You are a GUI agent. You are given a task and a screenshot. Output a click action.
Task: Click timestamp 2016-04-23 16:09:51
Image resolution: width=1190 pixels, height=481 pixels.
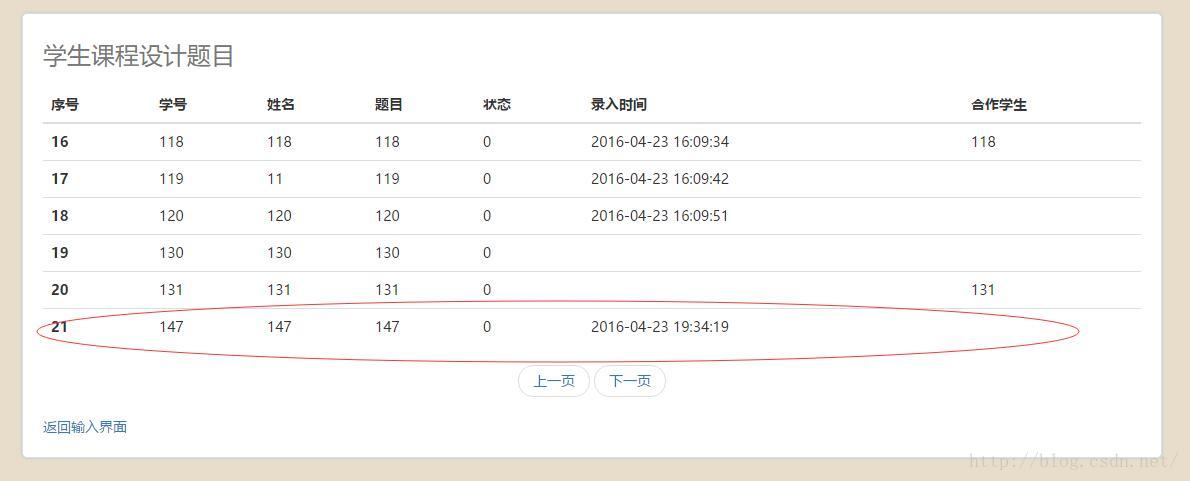[660, 216]
